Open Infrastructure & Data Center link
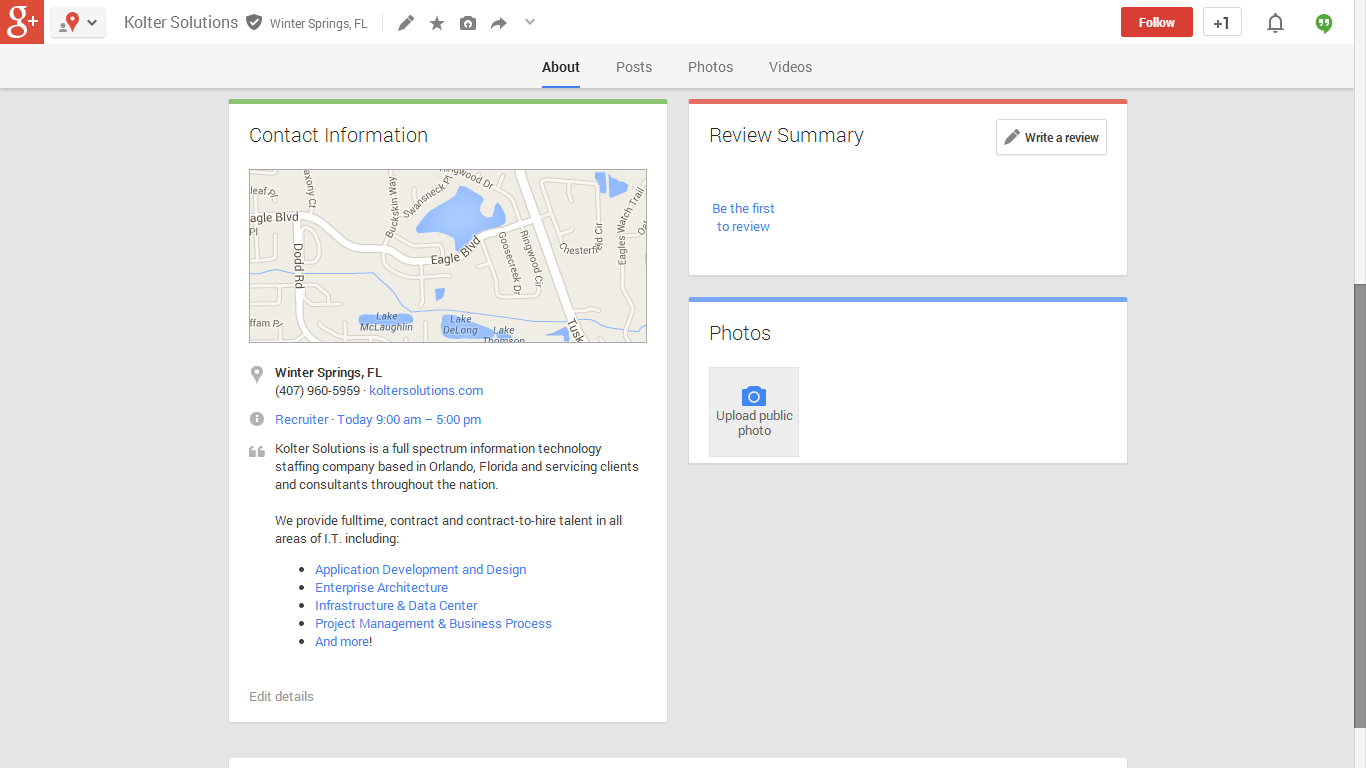 pyautogui.click(x=396, y=606)
